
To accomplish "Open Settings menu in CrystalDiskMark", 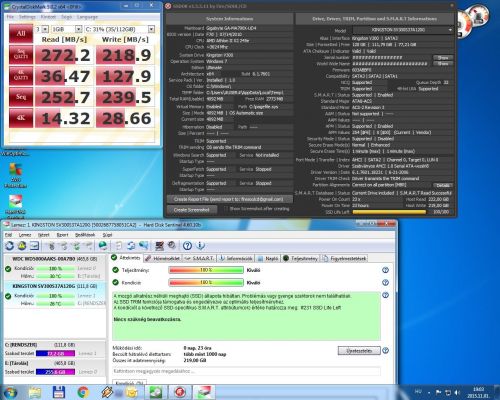I will click(x=27, y=17).
